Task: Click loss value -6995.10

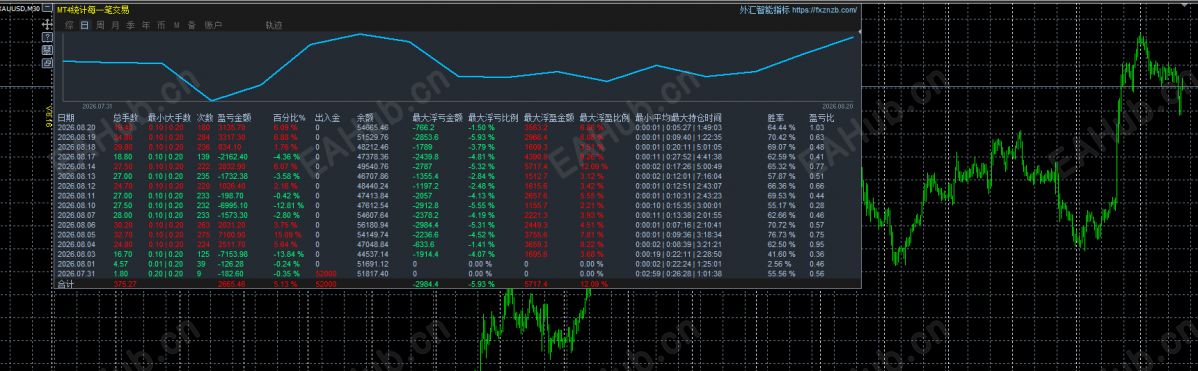Action: point(233,205)
